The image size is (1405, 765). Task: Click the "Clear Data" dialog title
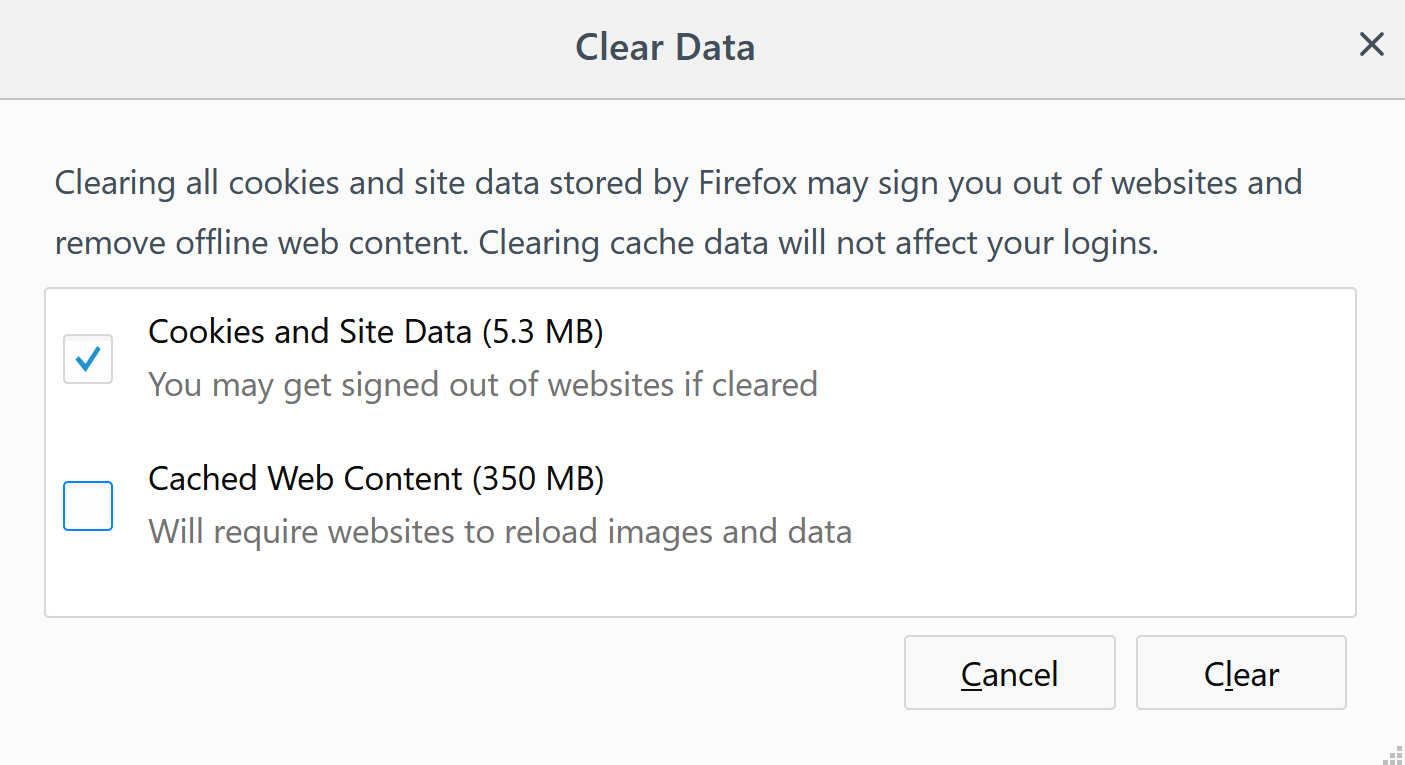coord(665,47)
